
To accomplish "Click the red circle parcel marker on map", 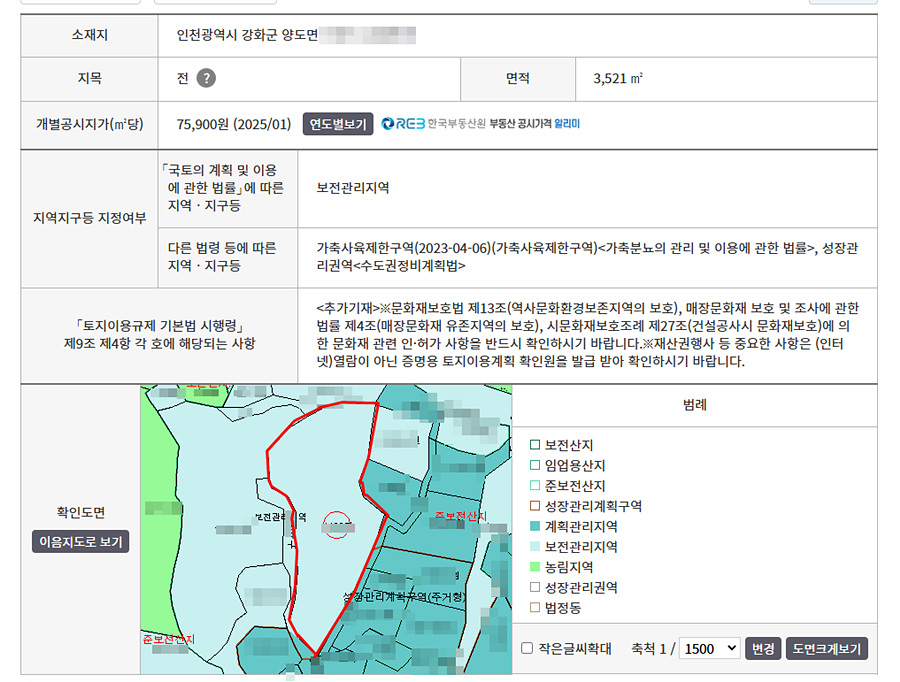I will coord(337,525).
